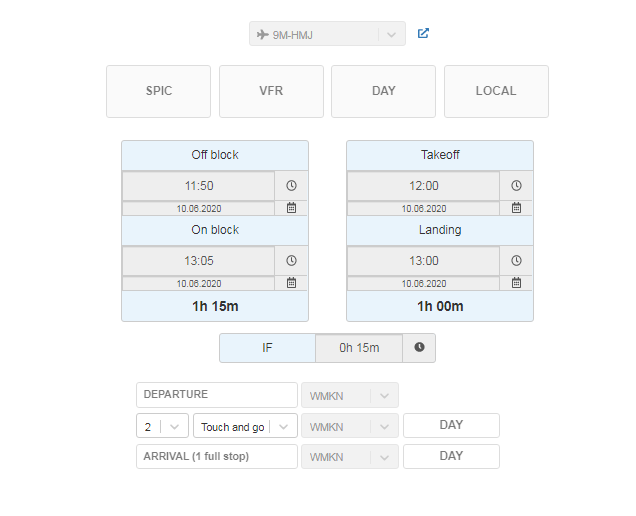The image size is (636, 516).
Task: Toggle the LOCAL flight type button
Action: 496,91
